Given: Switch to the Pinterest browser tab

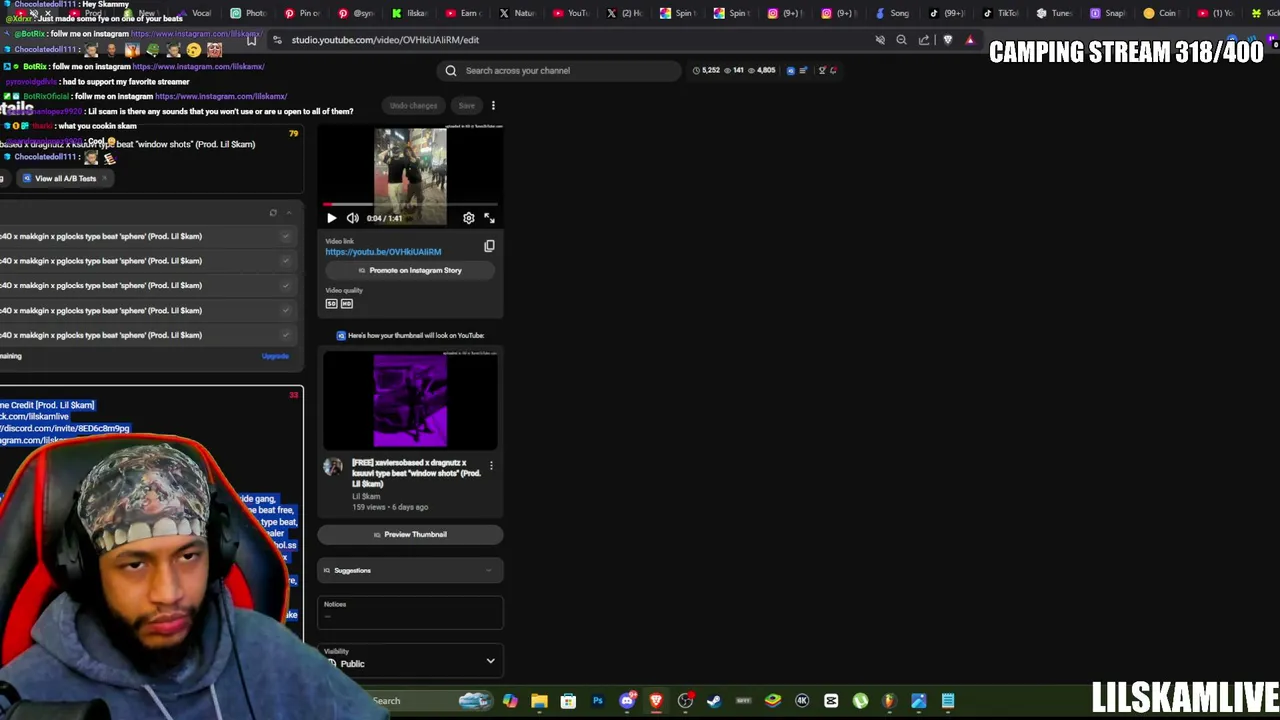Looking at the screenshot, I should tap(304, 13).
